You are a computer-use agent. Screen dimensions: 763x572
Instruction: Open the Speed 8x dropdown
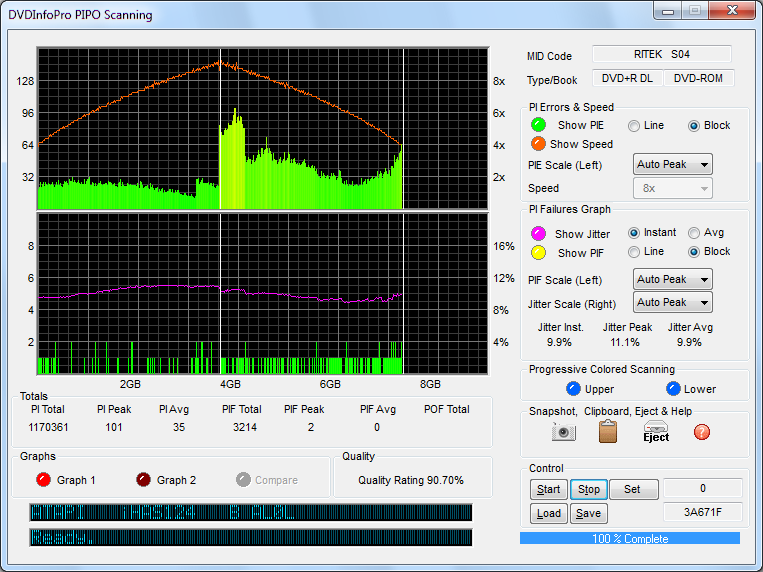pyautogui.click(x=672, y=188)
